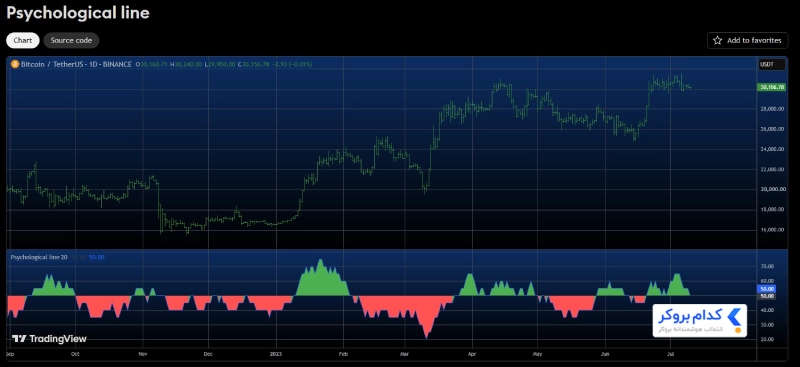Click the Psychological line 20 indicator label
800x367 pixels.
(x=39, y=257)
